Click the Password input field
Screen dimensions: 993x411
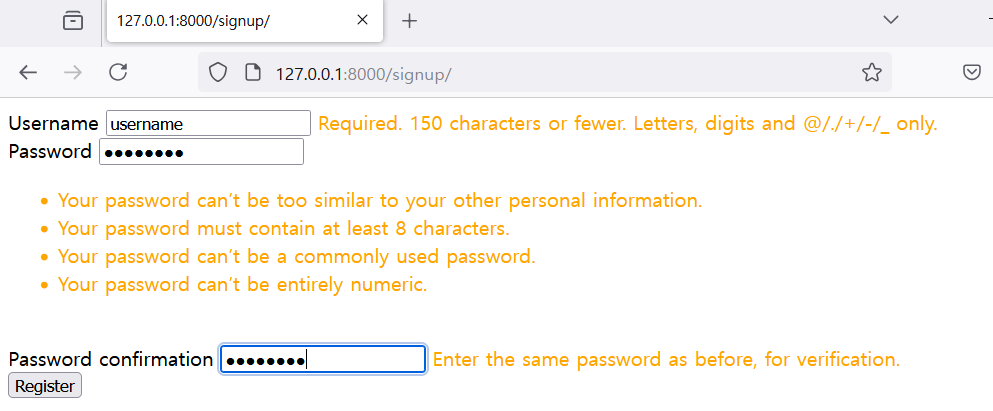200,152
